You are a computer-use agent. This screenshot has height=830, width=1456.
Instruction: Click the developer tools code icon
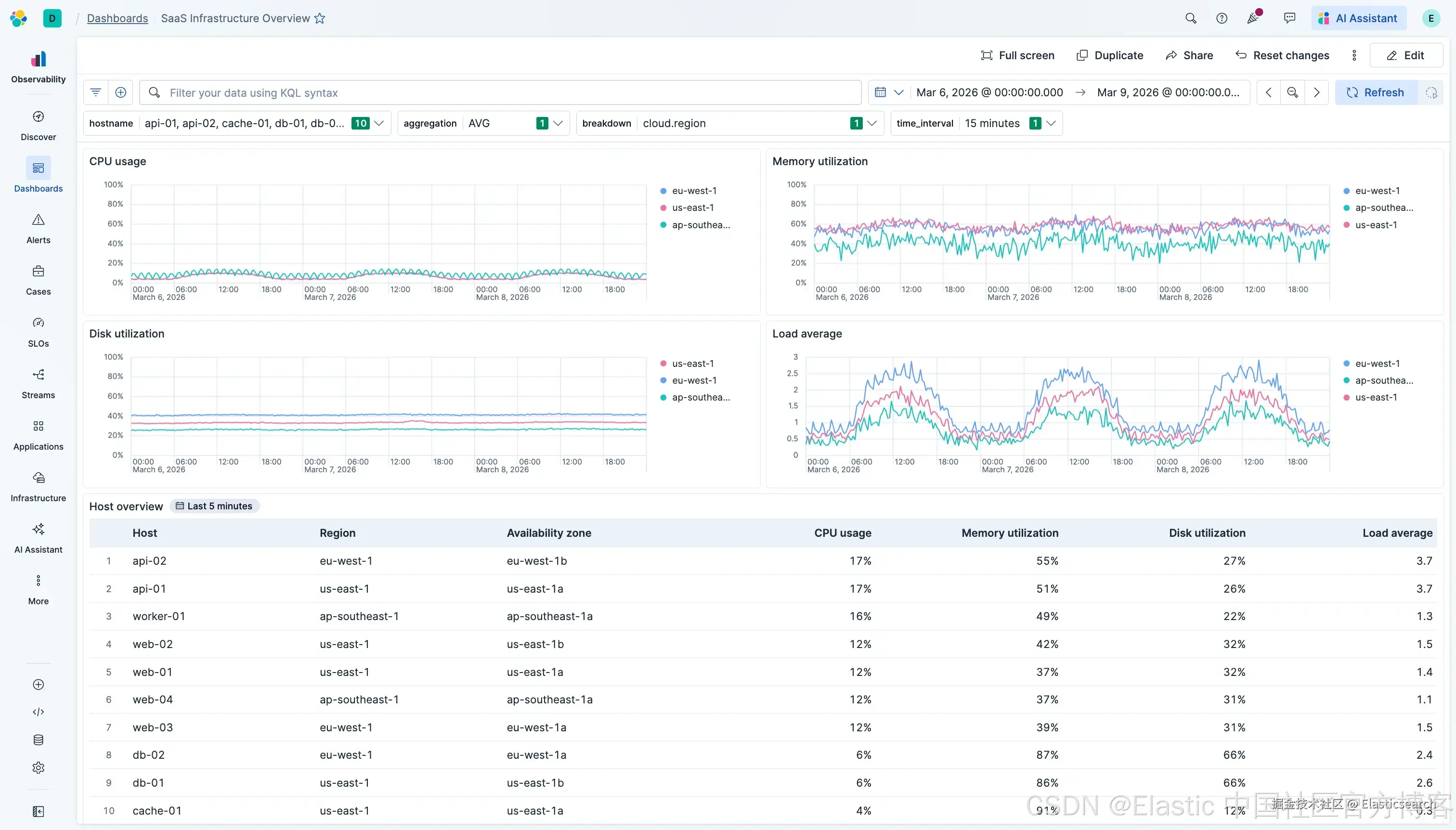tap(38, 712)
